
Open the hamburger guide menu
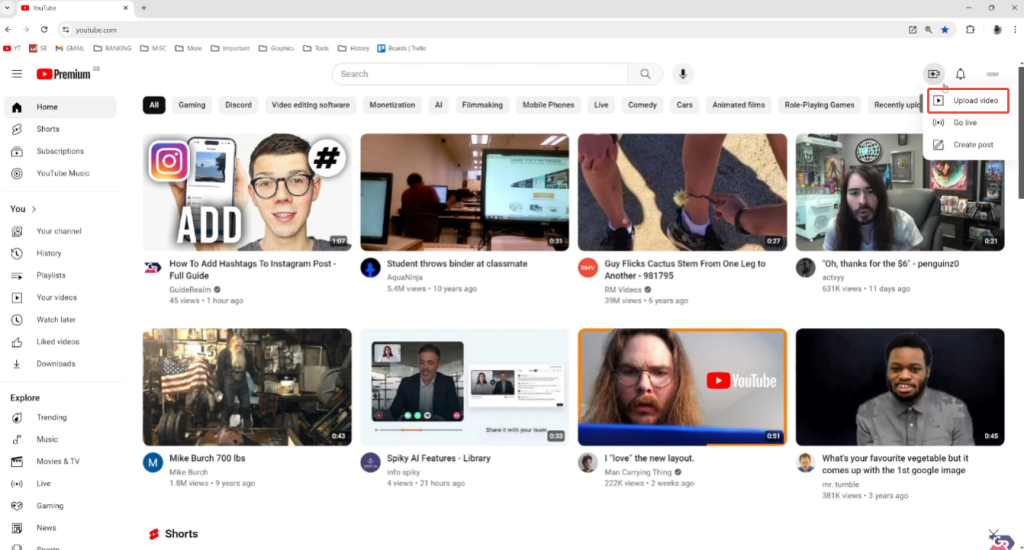[17, 74]
